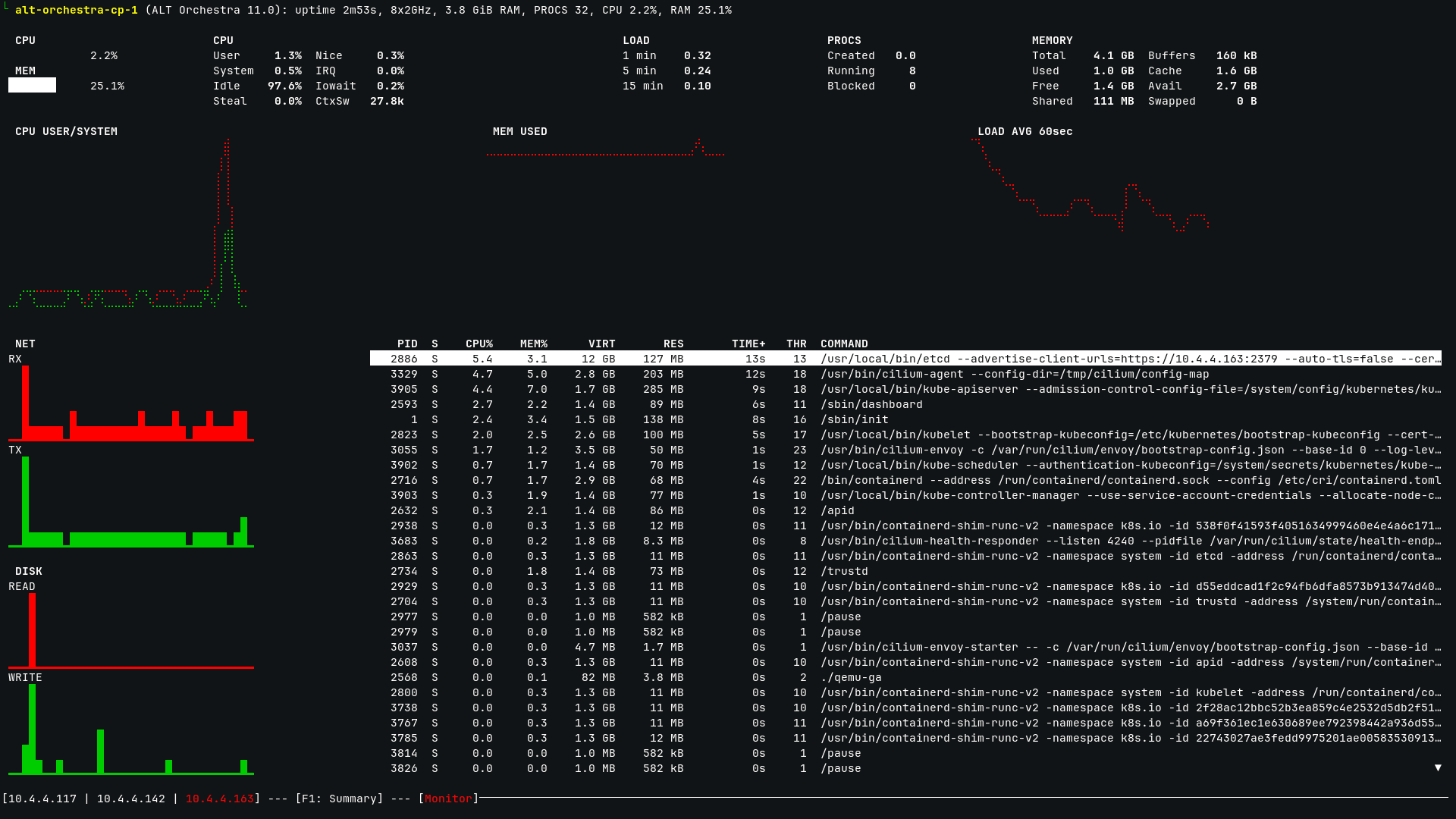Select the /bin/containerd process row
This screenshot has height=819, width=1456.
point(905,480)
